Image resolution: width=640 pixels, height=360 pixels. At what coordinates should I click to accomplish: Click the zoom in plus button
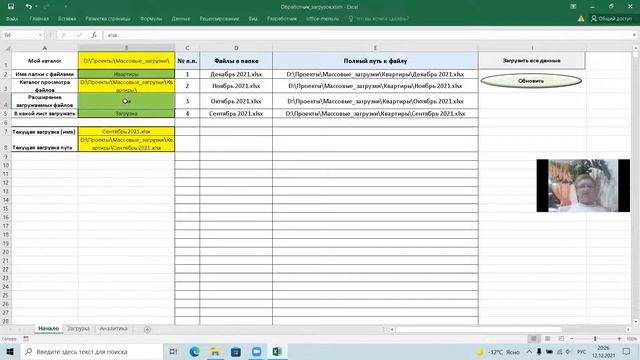[619, 339]
